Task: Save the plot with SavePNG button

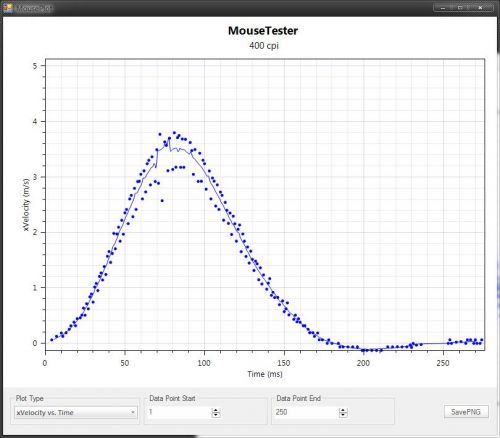Action: point(466,412)
